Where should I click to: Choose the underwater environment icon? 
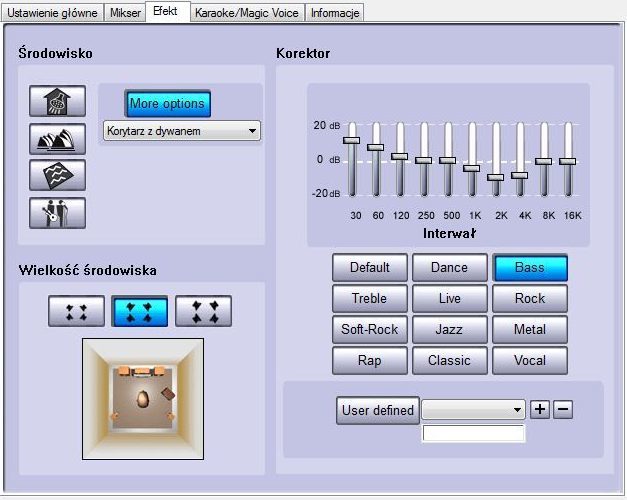tap(57, 175)
